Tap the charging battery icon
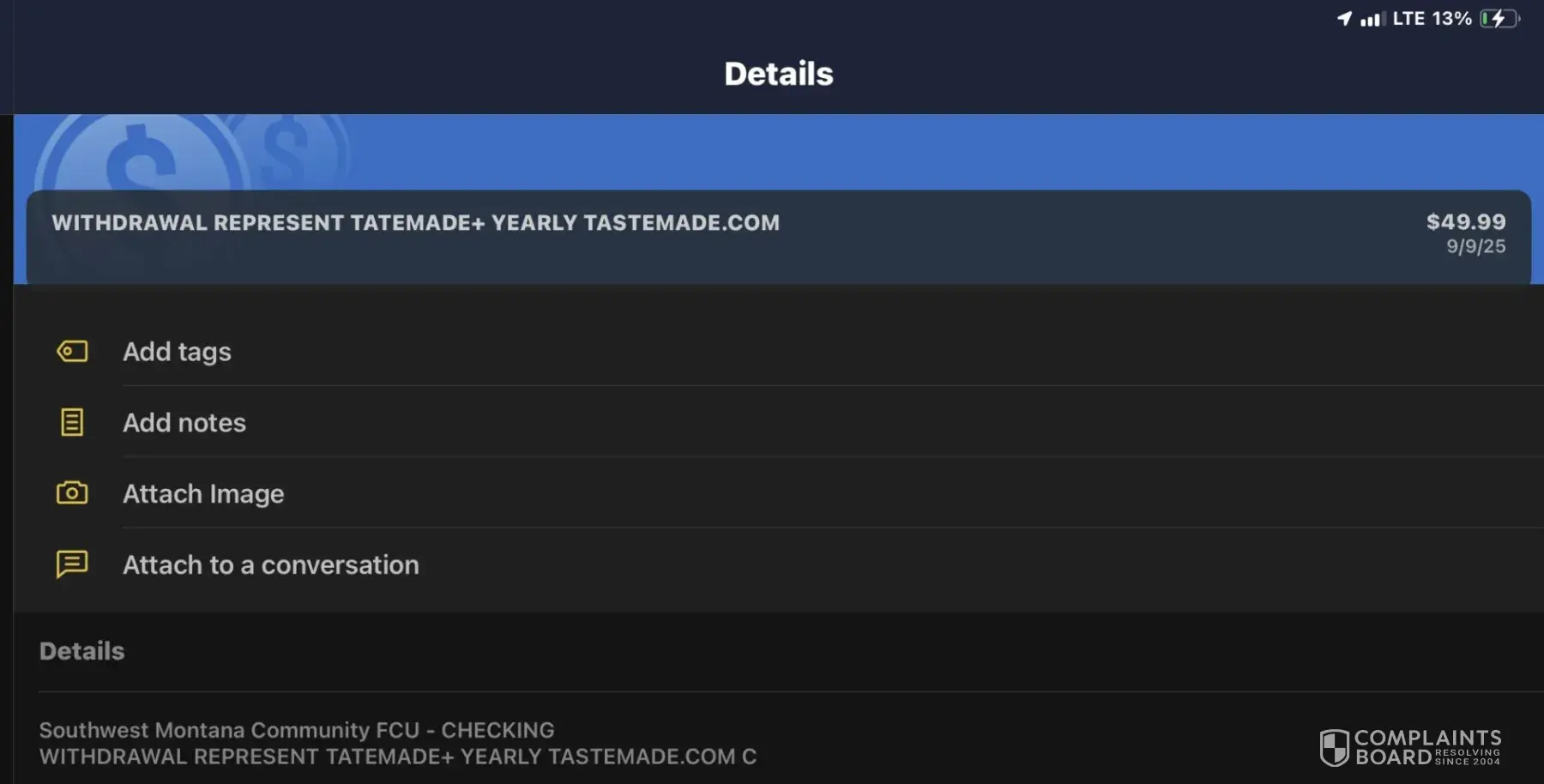1544x784 pixels. [x=1499, y=18]
